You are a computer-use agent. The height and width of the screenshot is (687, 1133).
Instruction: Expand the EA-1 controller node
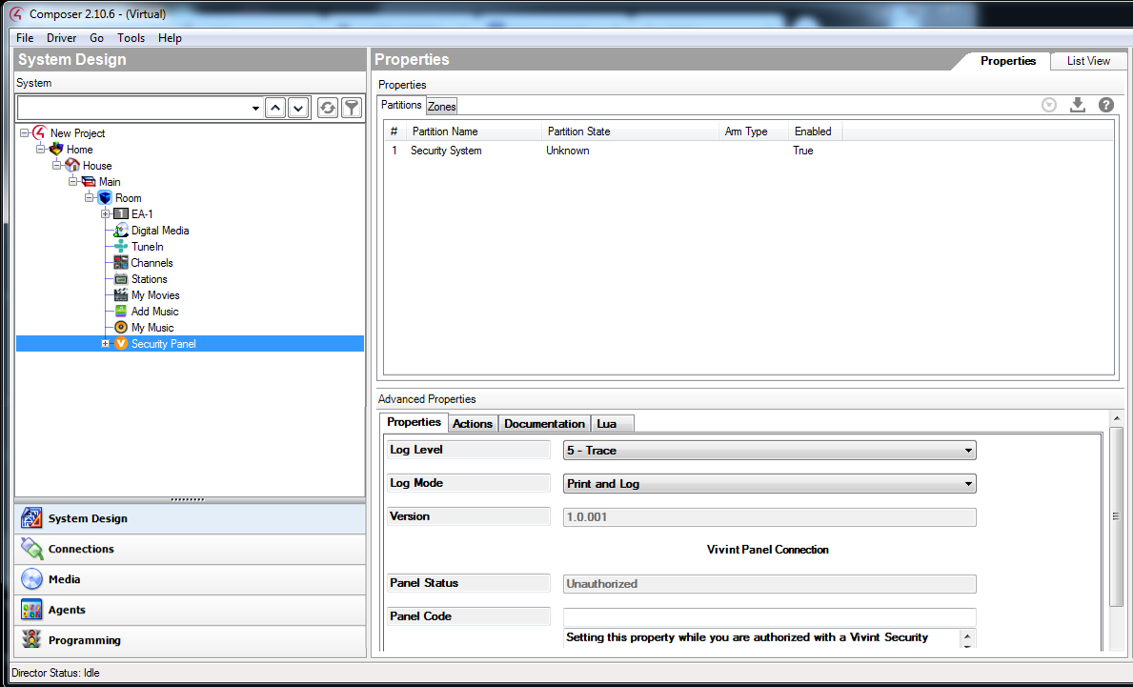(105, 214)
